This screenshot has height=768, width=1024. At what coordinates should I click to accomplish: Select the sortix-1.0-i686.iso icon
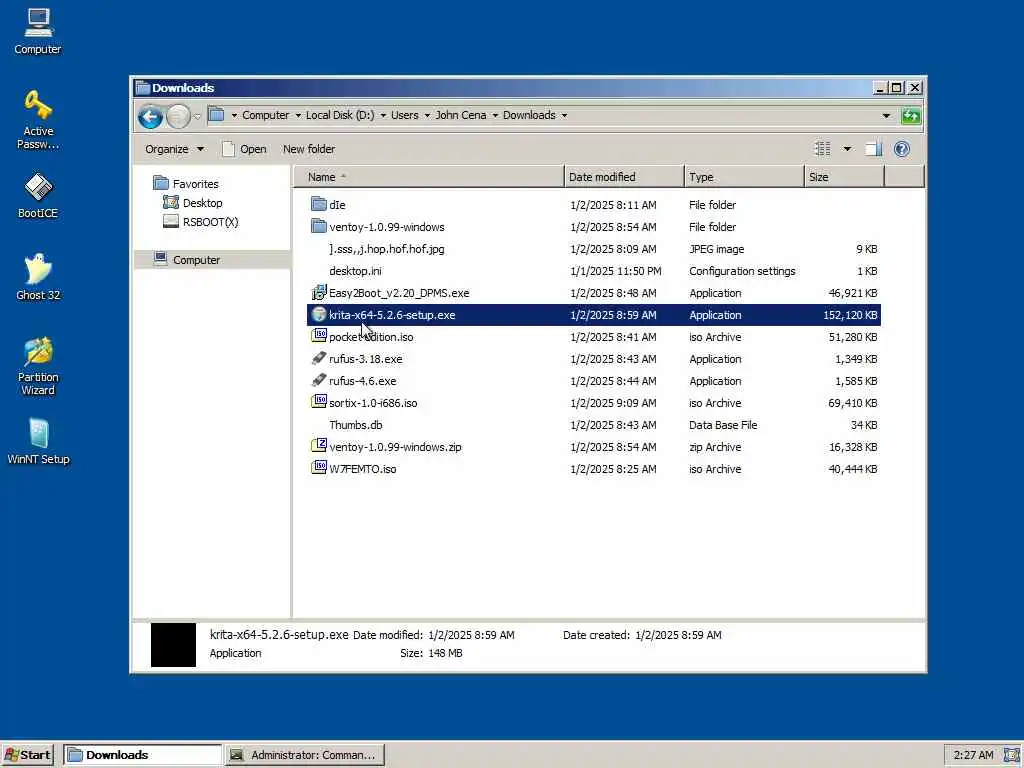(x=319, y=402)
